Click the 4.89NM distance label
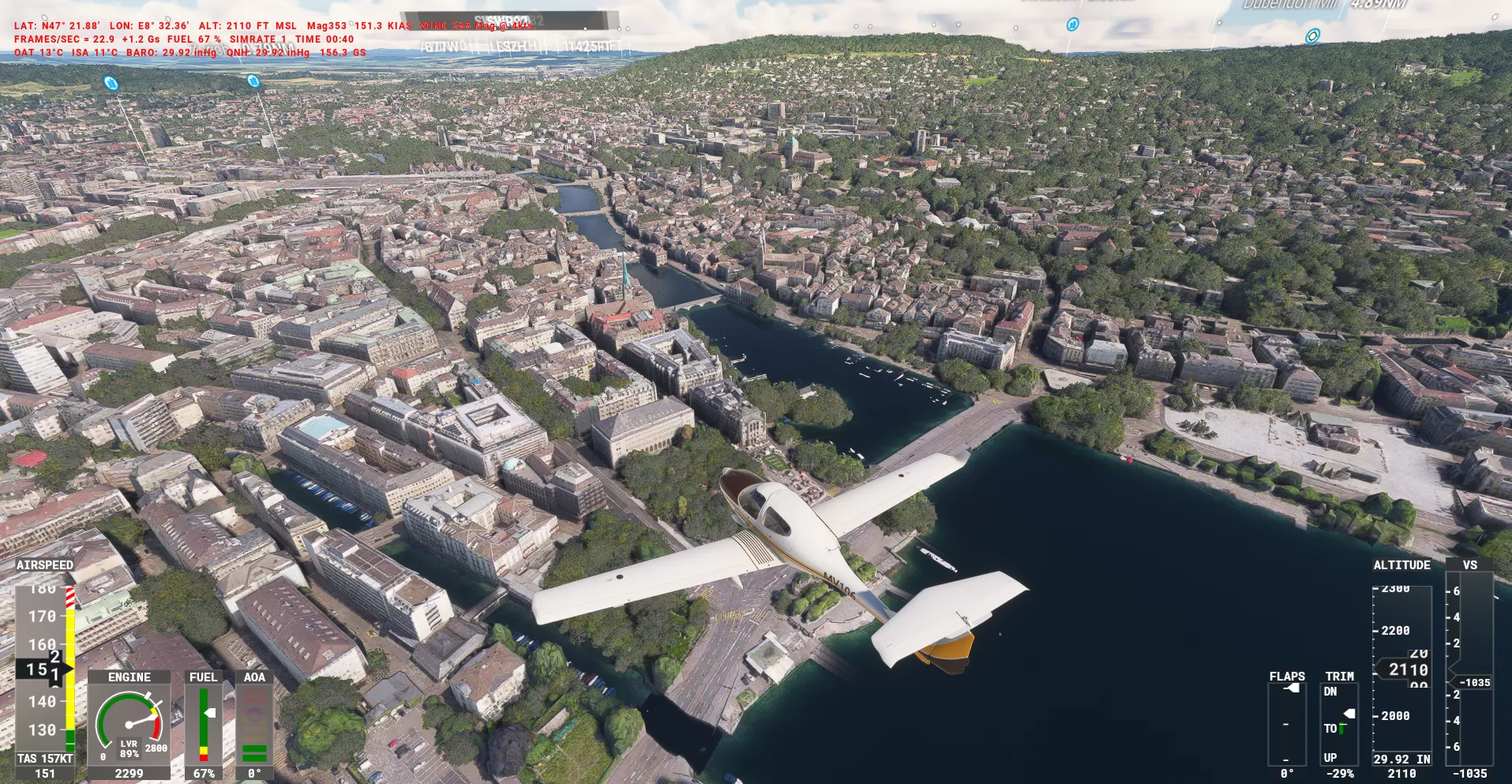This screenshot has height=784, width=1512. (x=1379, y=5)
